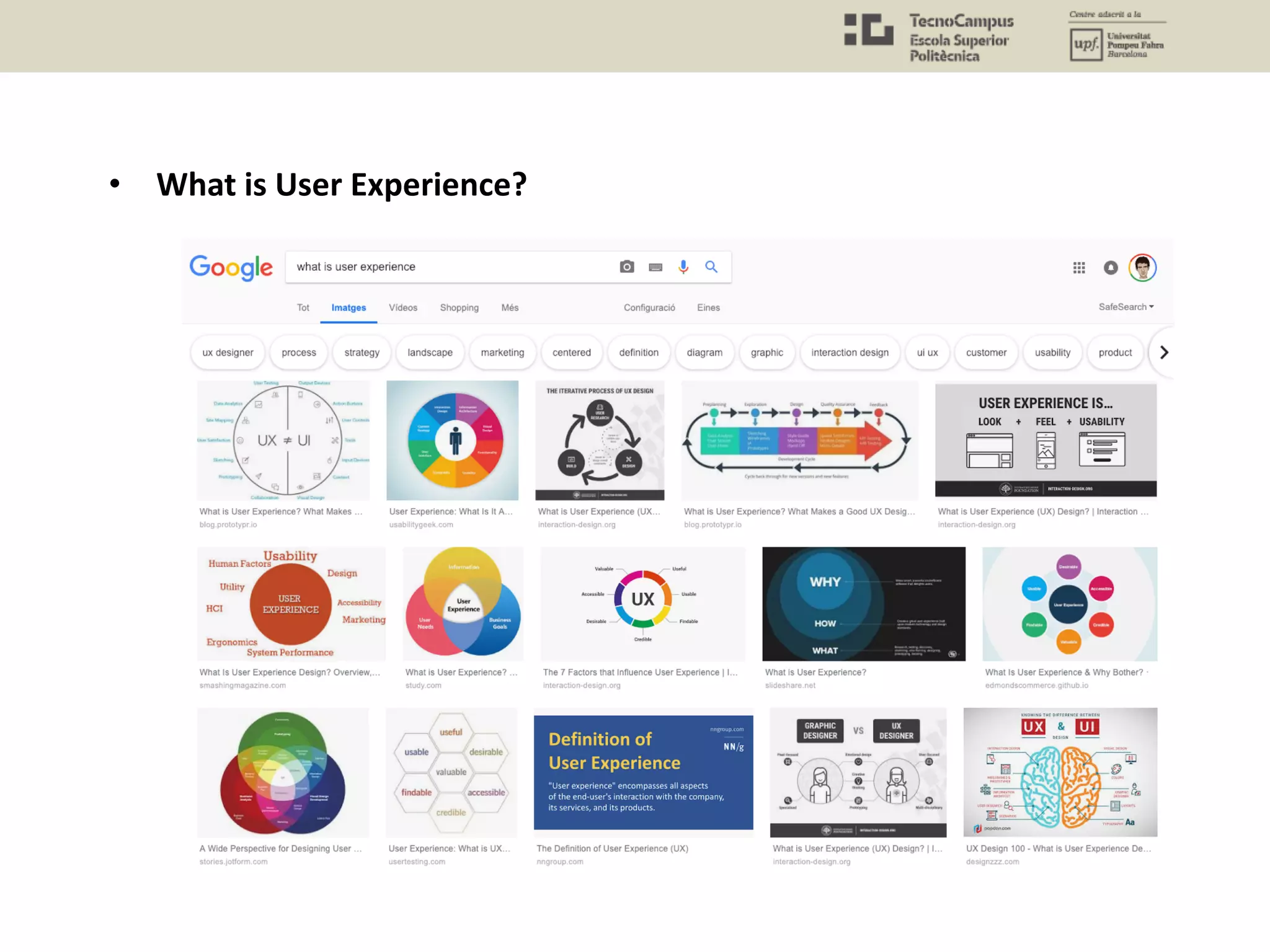Viewport: 1270px width, 952px height.
Task: Click the blue magnifier search icon
Action: pyautogui.click(x=711, y=267)
